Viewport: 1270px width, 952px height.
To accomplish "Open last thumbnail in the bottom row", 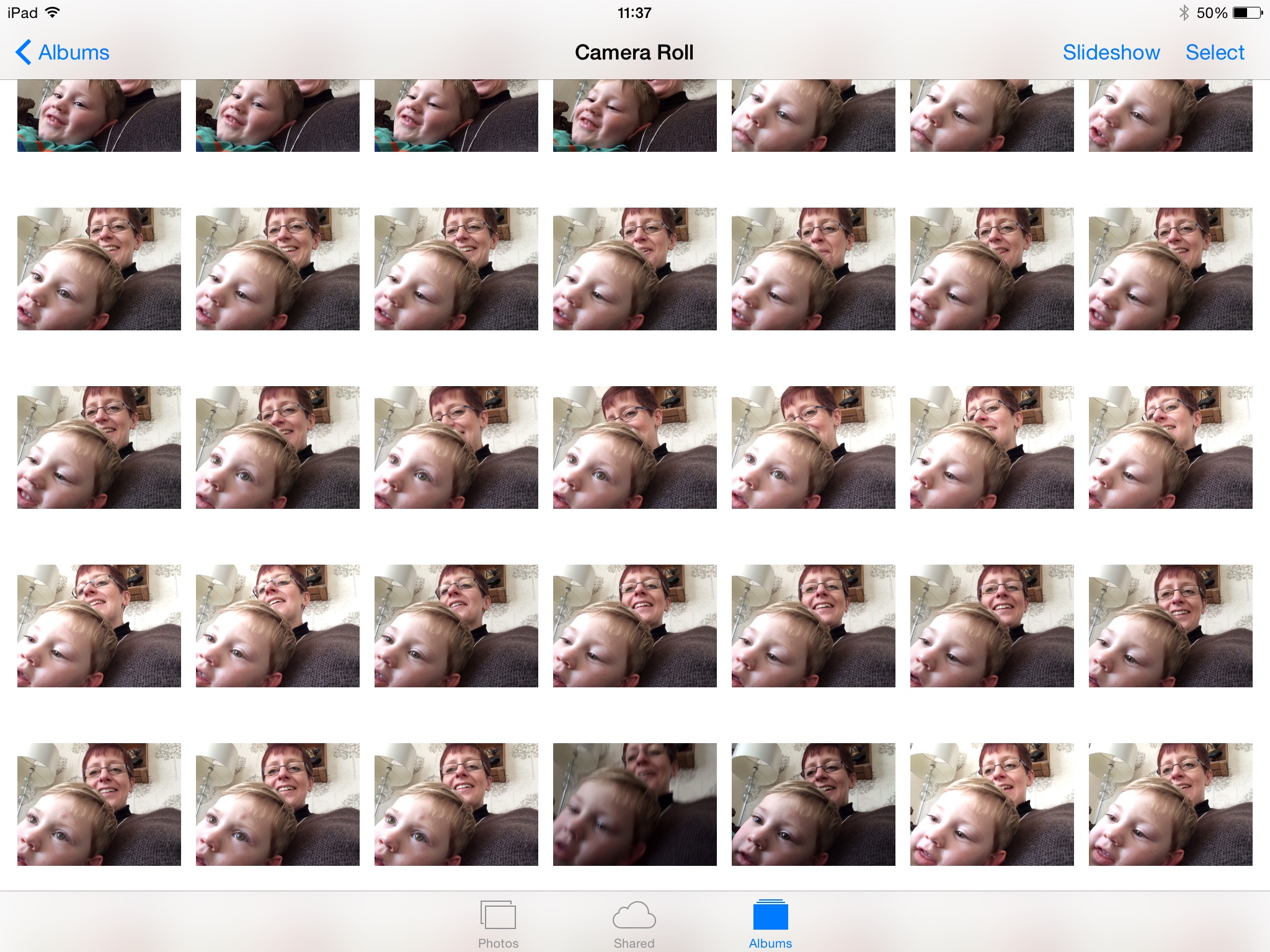I will tap(1170, 804).
